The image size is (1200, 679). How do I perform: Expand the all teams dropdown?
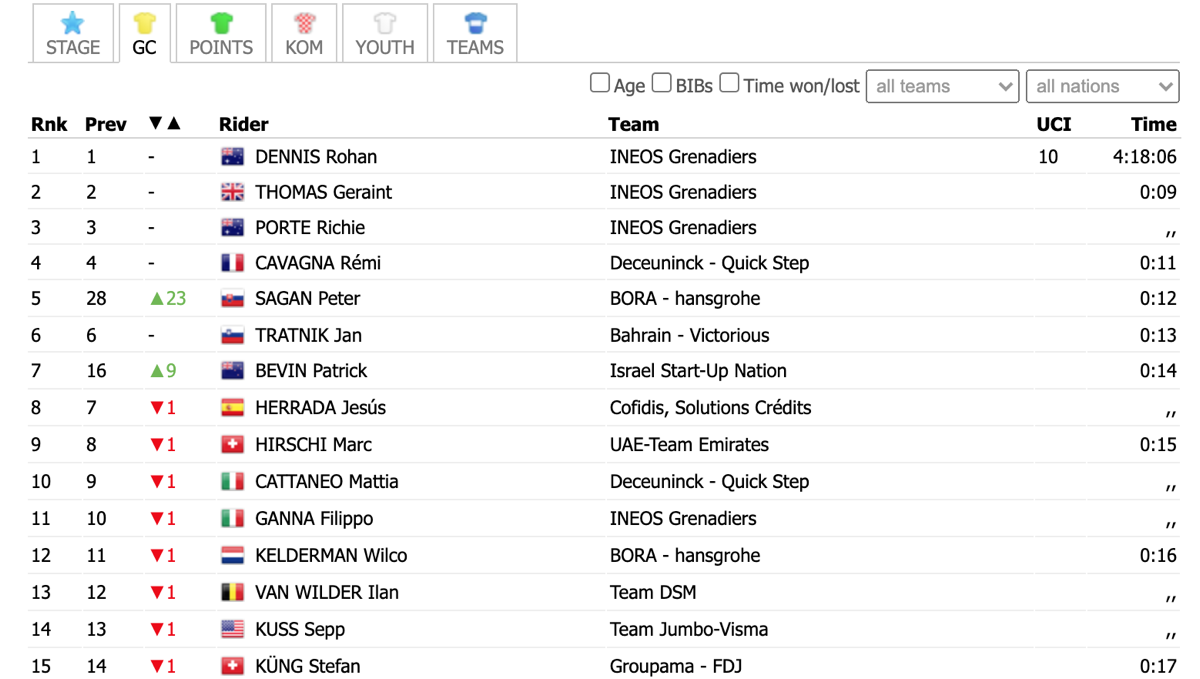click(942, 86)
